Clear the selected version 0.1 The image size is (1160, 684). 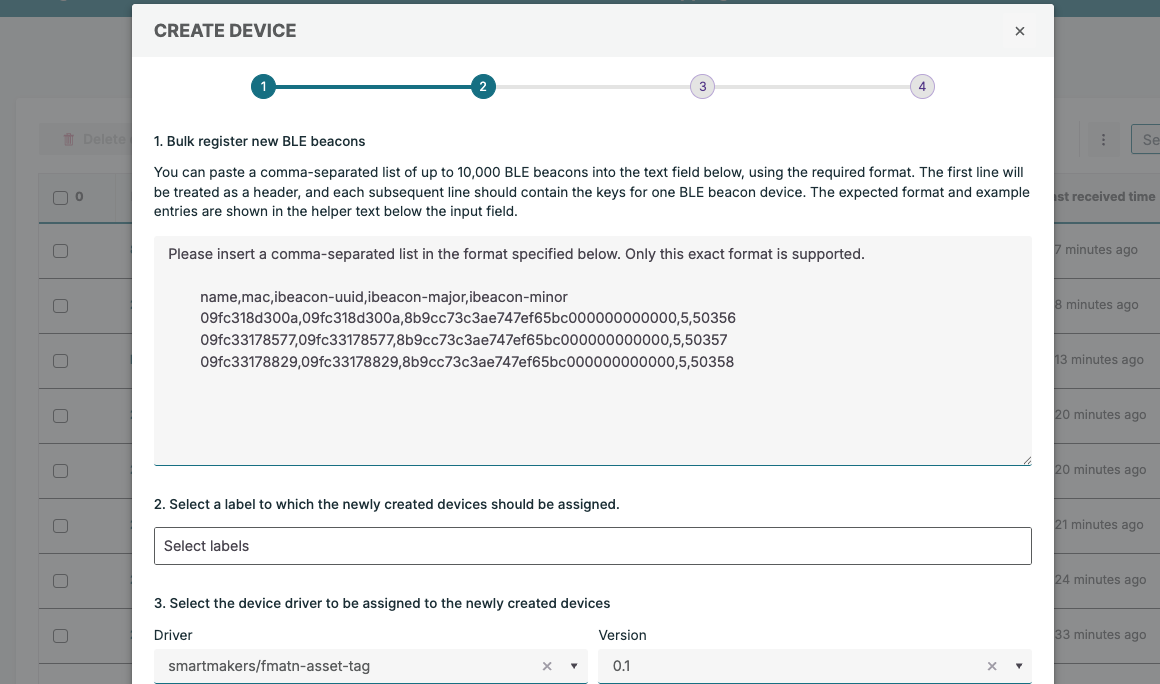click(991, 666)
